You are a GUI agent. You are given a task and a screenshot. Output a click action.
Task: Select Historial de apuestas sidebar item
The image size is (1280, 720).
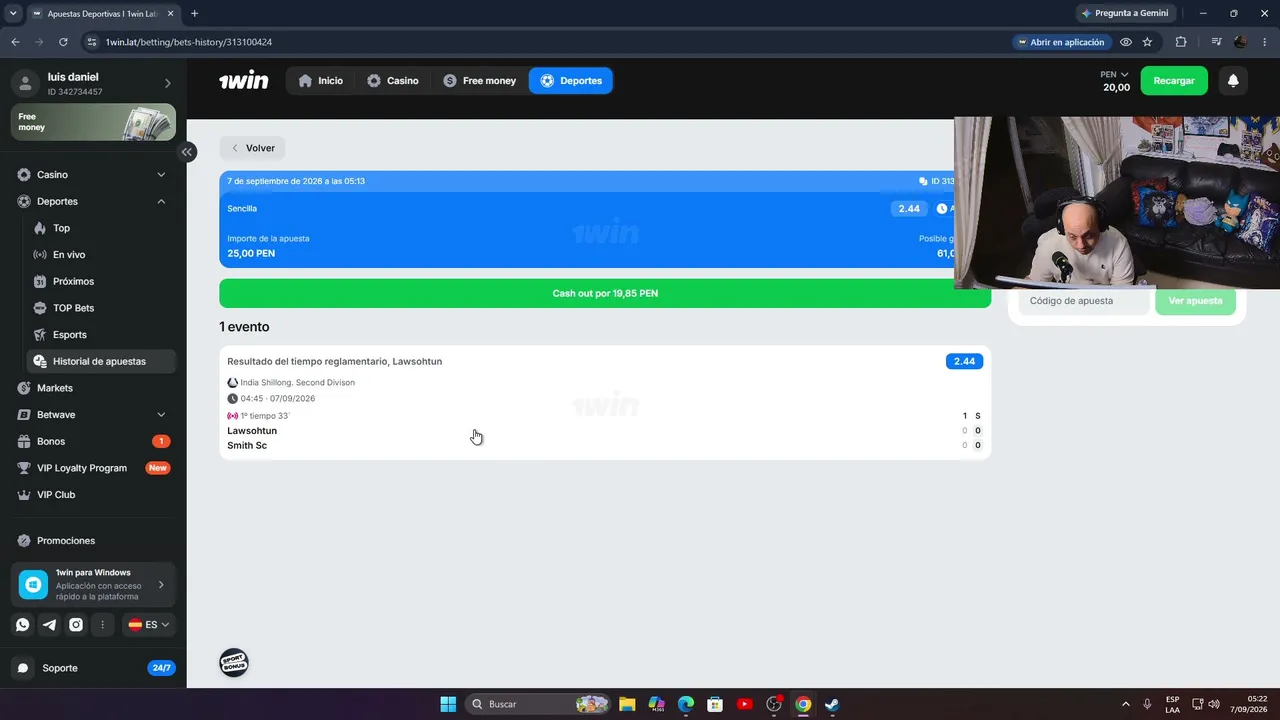coord(101,361)
